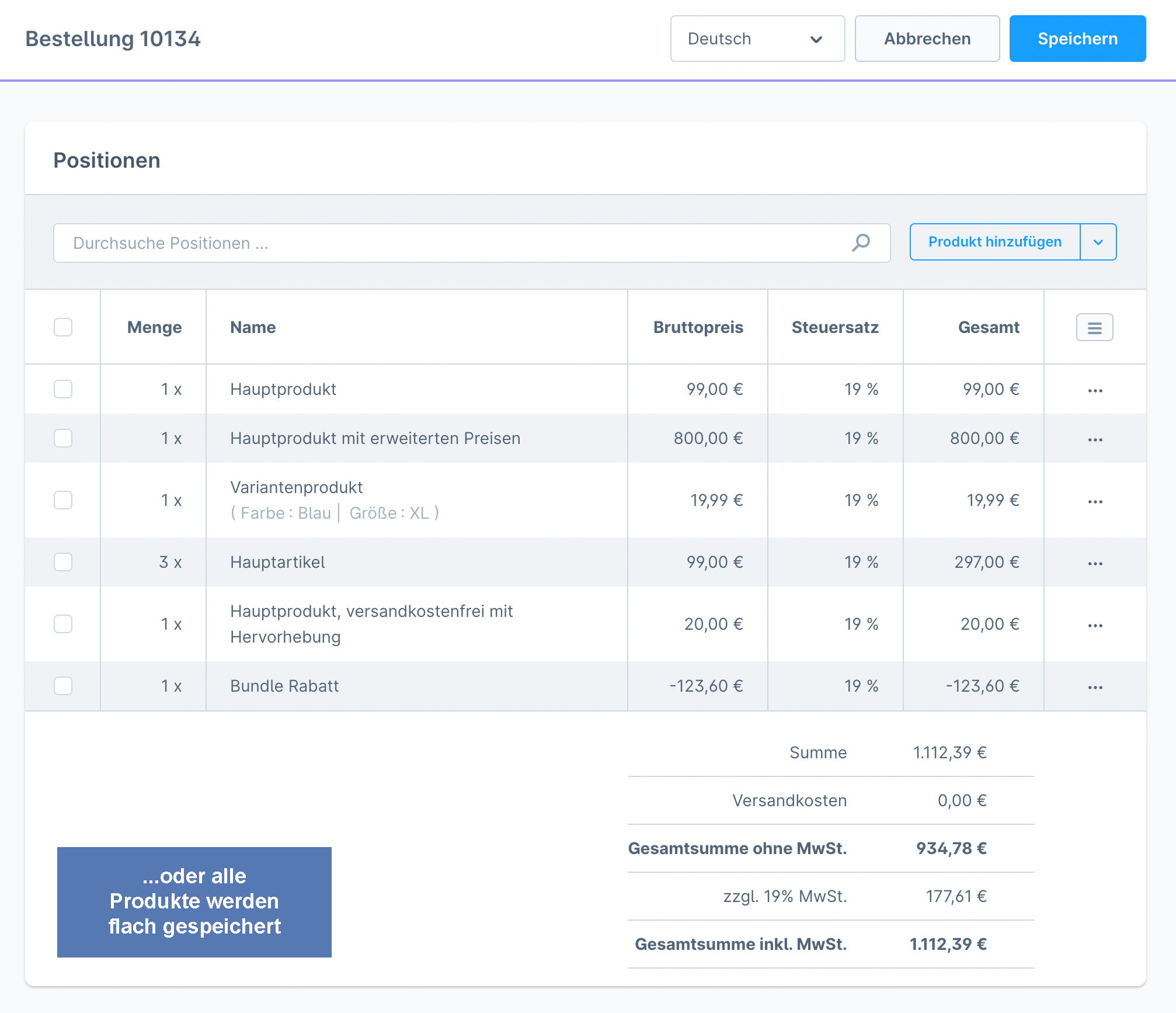Open the three-dot menu for Bundle Rabatt row
1176x1013 pixels.
tap(1095, 687)
